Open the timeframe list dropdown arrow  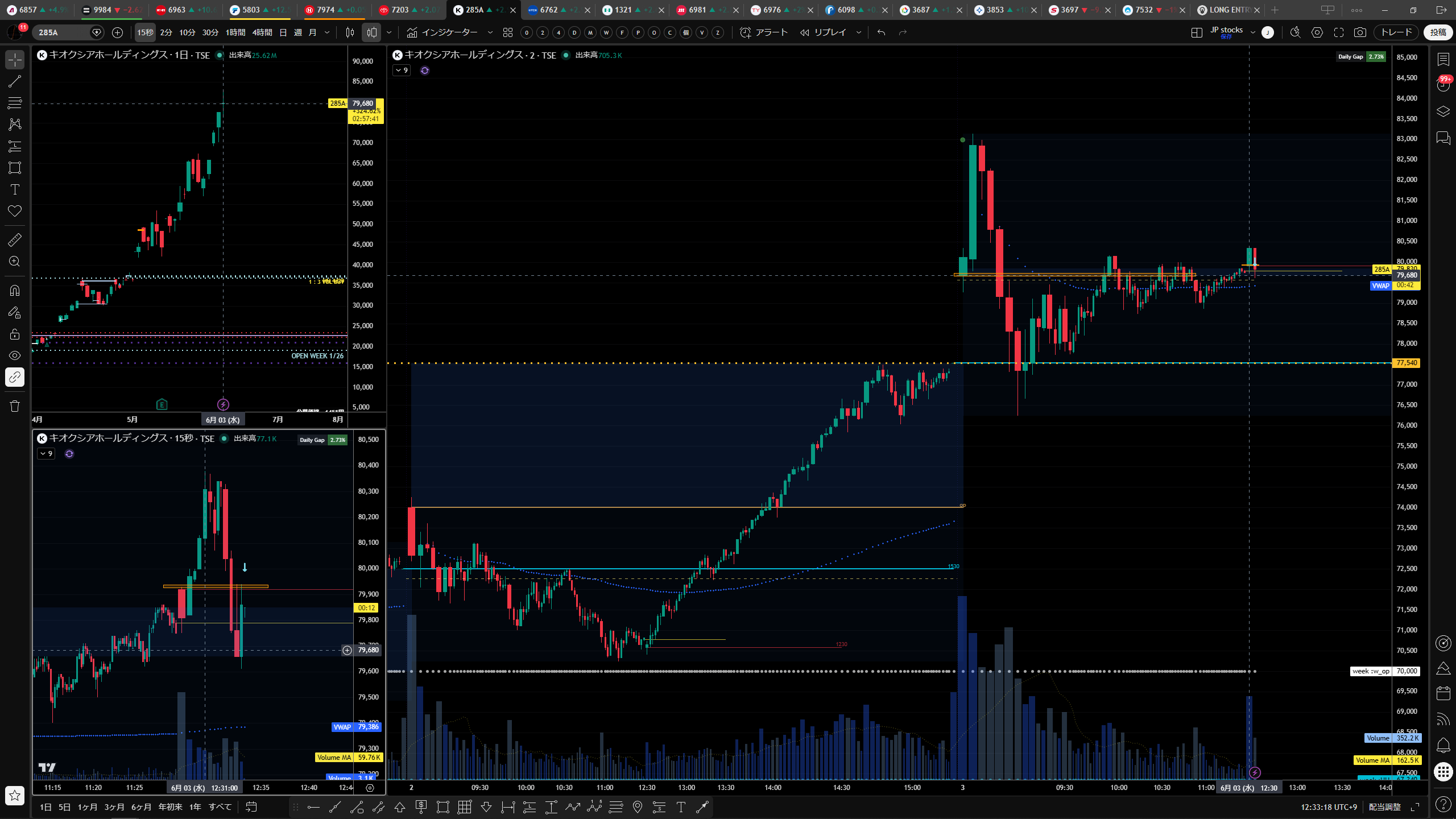327,32
